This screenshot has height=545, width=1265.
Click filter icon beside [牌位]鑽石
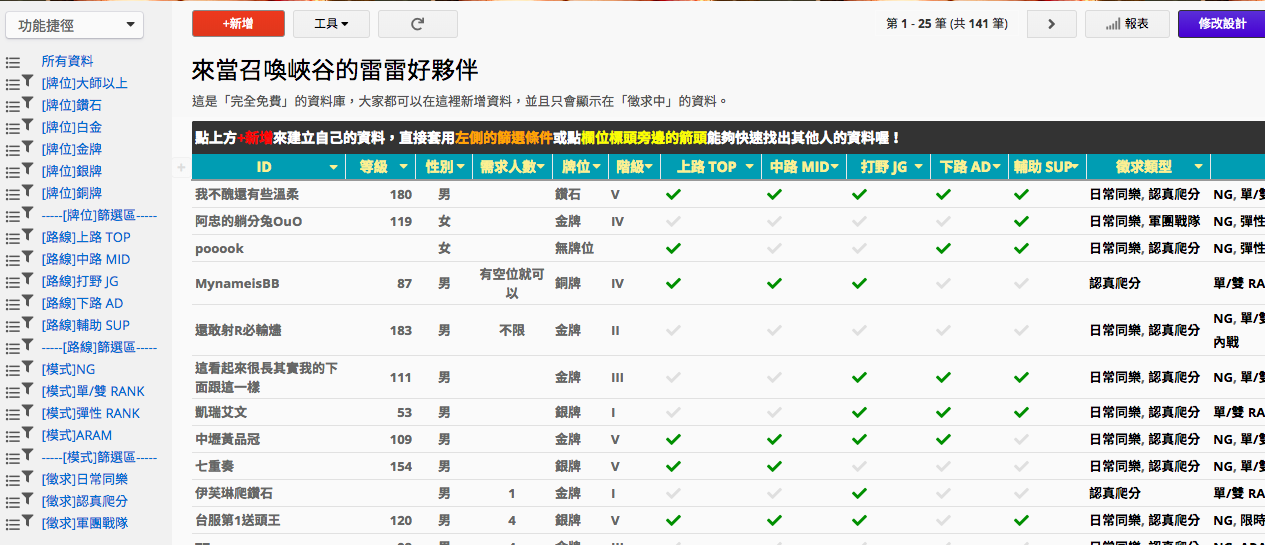[27, 105]
